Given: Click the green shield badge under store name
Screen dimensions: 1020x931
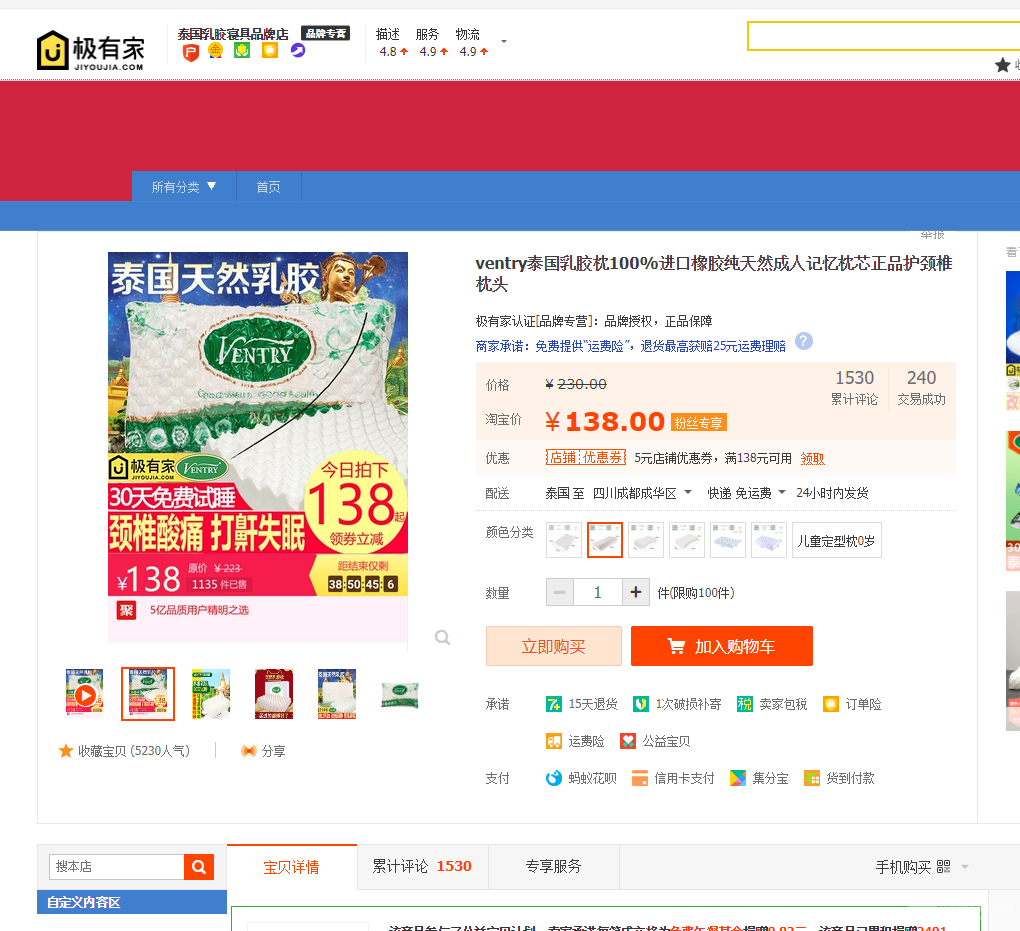Looking at the screenshot, I should pos(242,50).
